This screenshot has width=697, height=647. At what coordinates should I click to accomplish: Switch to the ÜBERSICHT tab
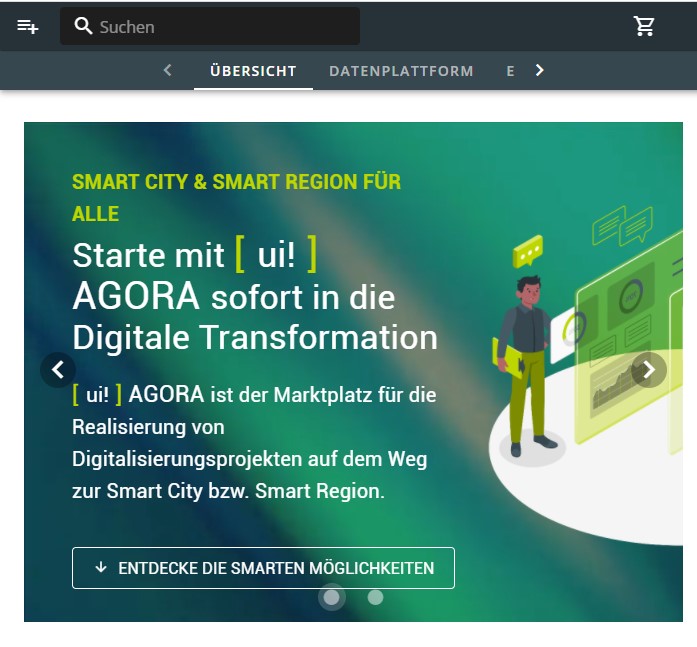tap(253, 71)
